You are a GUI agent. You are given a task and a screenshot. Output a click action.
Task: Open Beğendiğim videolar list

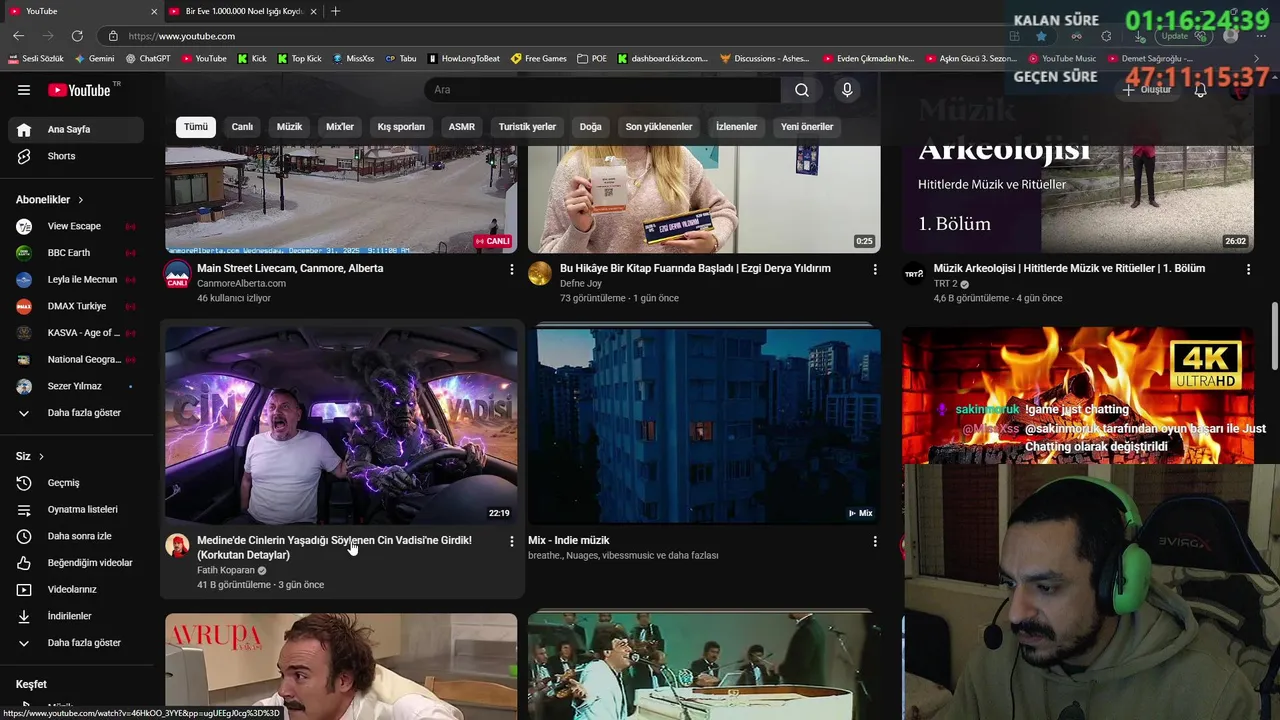pyautogui.click(x=76, y=563)
